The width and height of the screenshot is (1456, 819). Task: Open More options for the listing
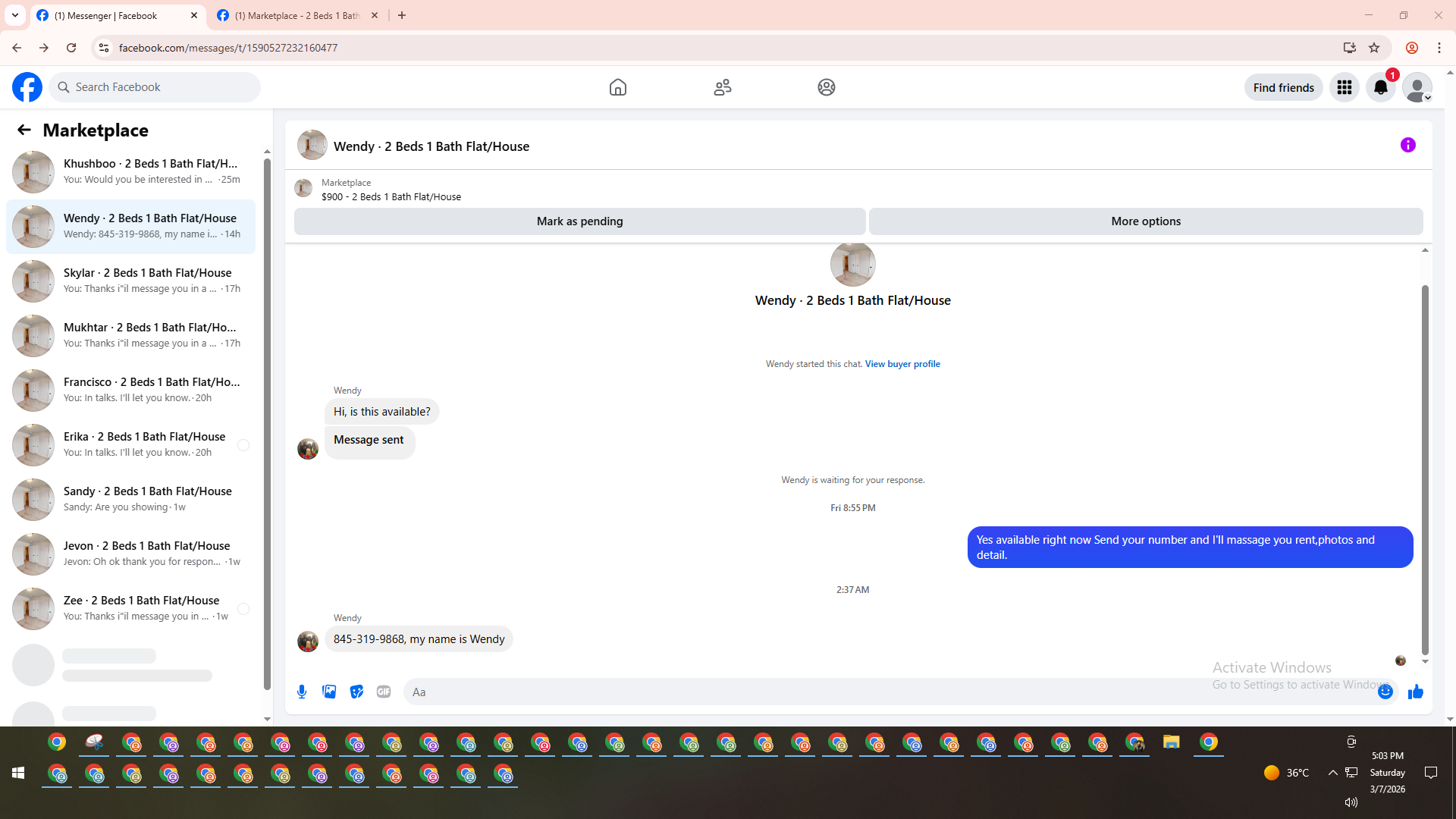click(x=1146, y=221)
